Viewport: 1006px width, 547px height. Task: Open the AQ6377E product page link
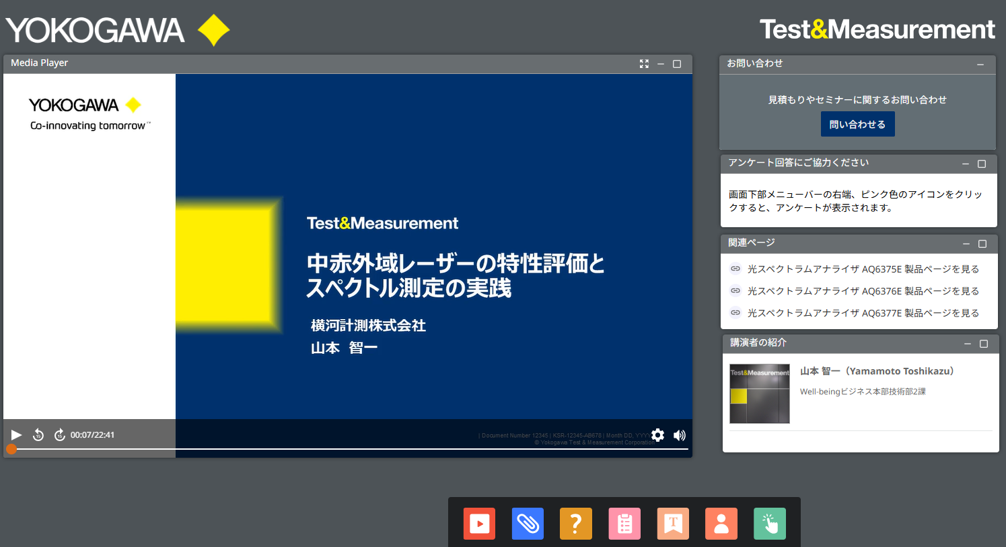[x=863, y=313]
